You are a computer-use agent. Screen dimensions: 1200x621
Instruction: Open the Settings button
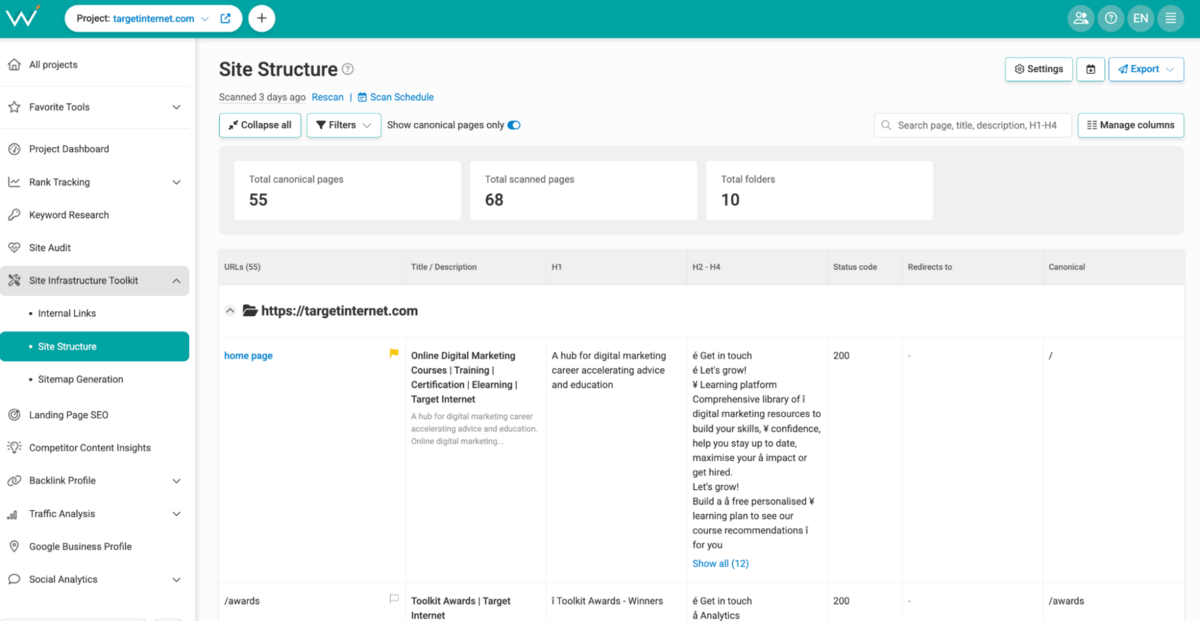click(x=1039, y=69)
